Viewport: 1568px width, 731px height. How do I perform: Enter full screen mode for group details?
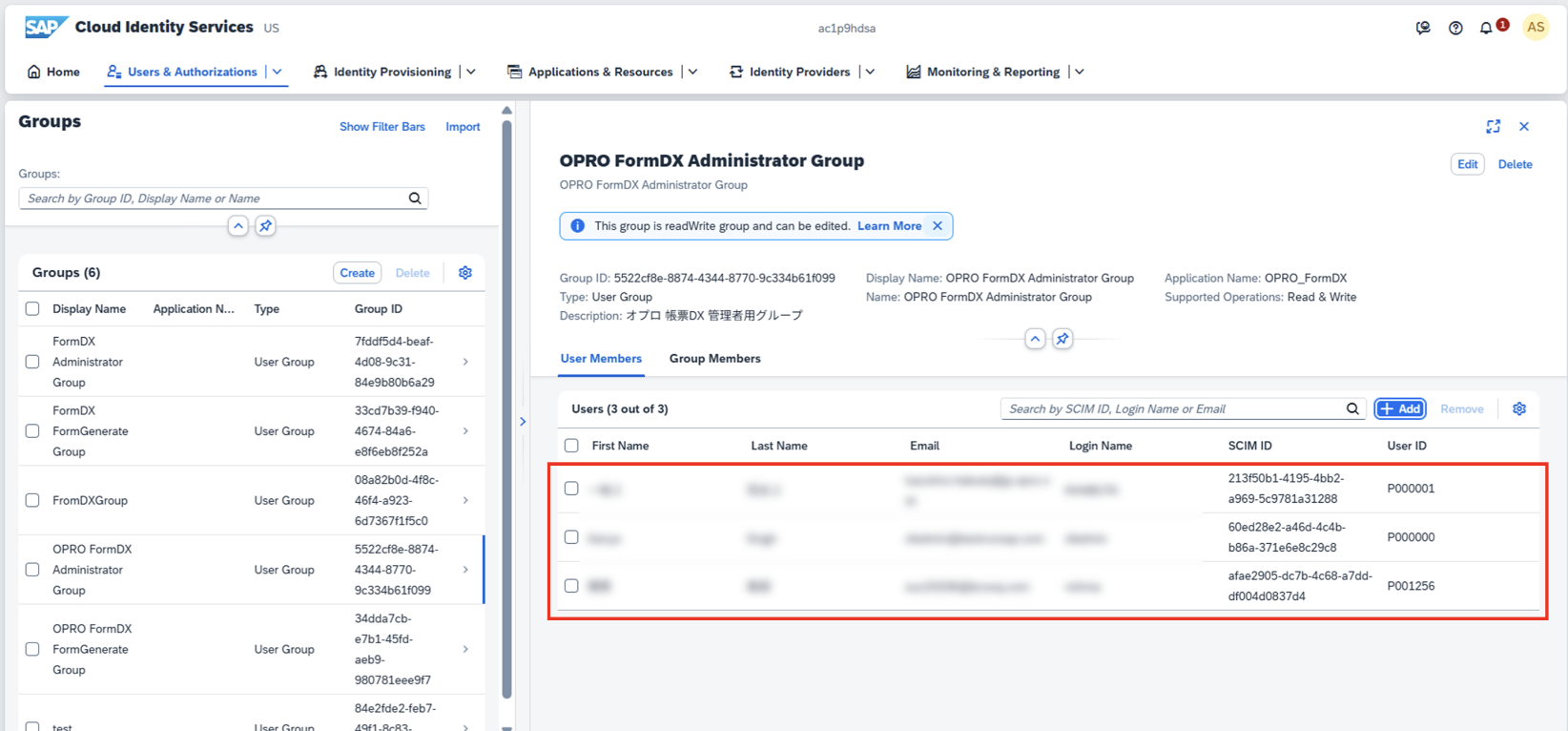[1494, 127]
